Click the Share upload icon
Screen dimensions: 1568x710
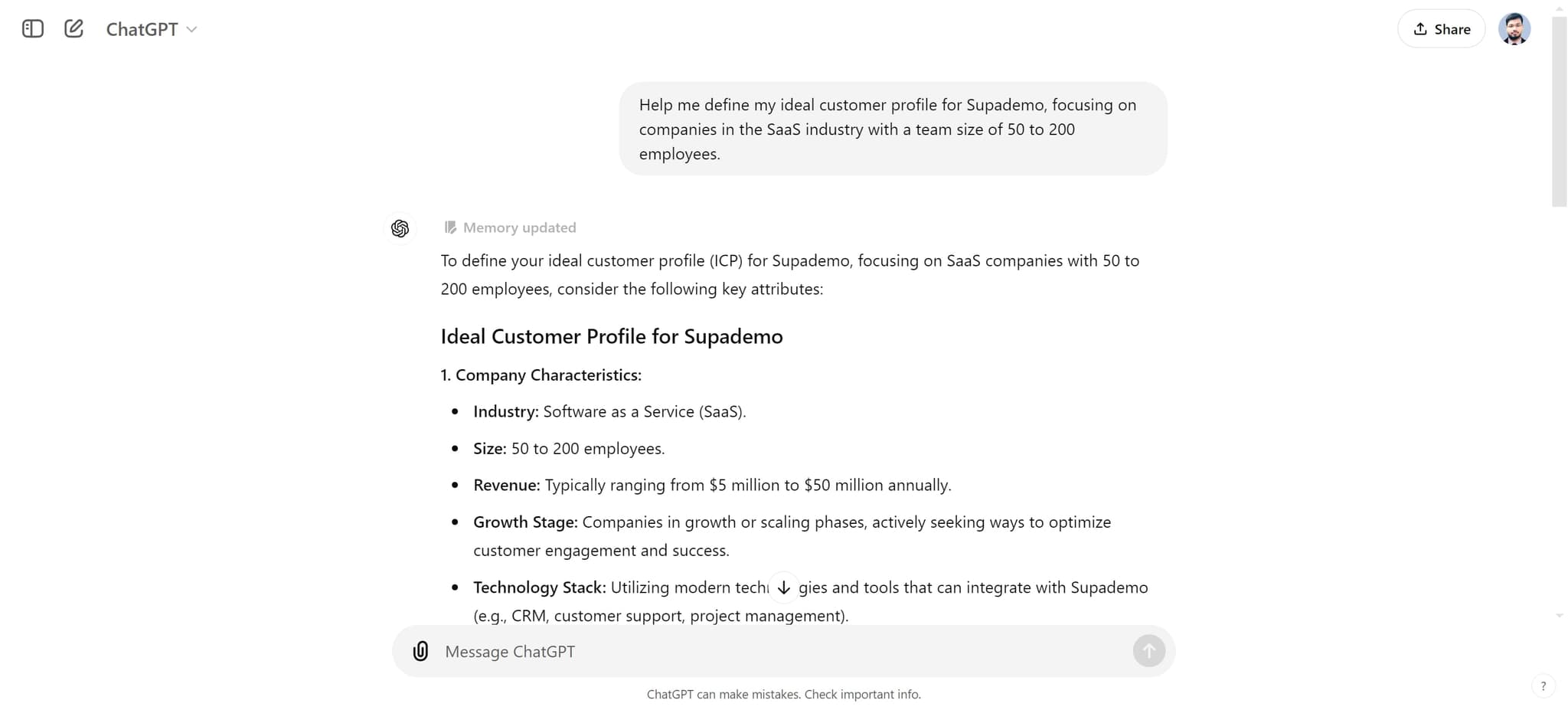click(x=1420, y=28)
